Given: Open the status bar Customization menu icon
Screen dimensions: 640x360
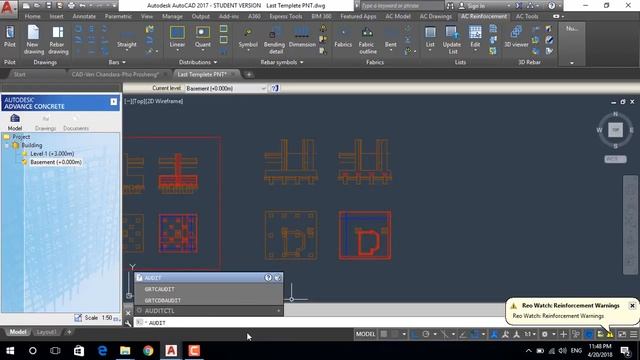Looking at the screenshot, I should pyautogui.click(x=633, y=334).
